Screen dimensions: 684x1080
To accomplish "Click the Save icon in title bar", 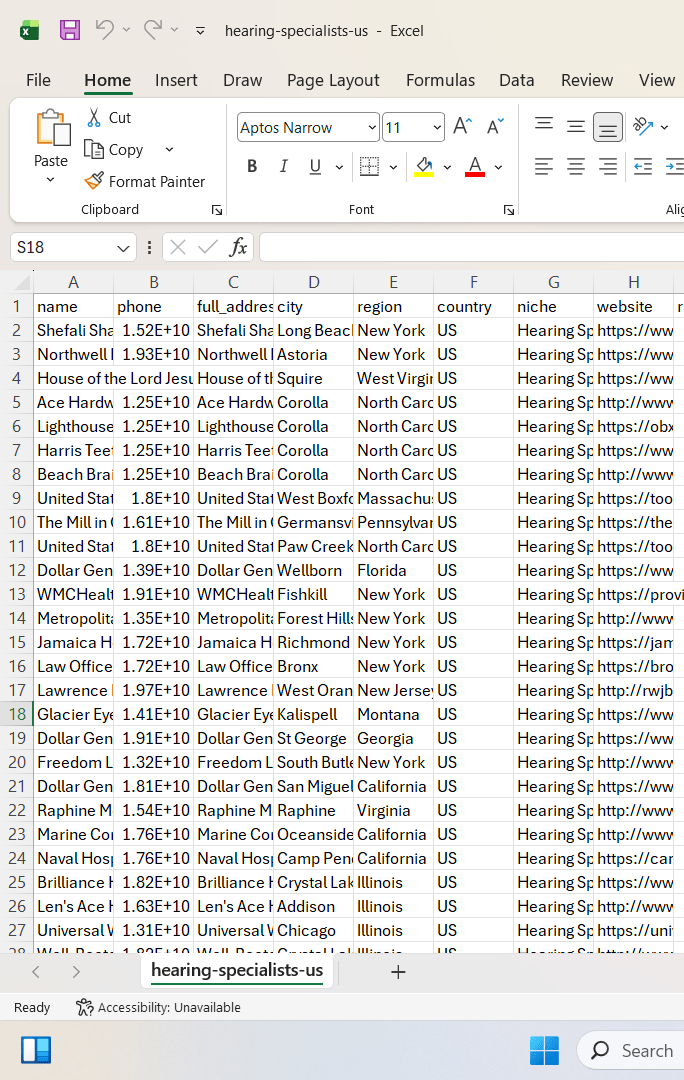I will (70, 30).
